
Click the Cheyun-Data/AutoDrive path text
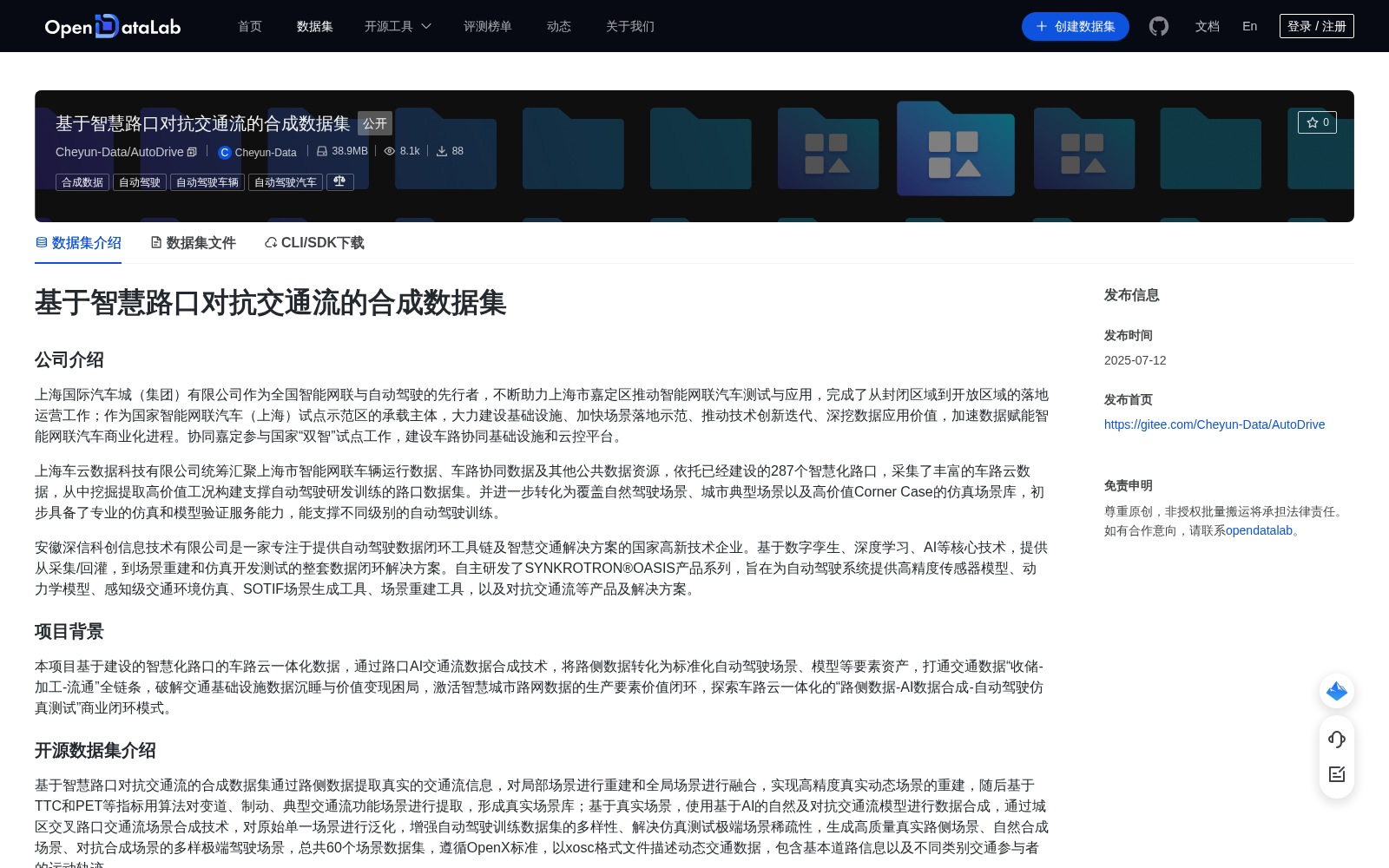tap(120, 152)
